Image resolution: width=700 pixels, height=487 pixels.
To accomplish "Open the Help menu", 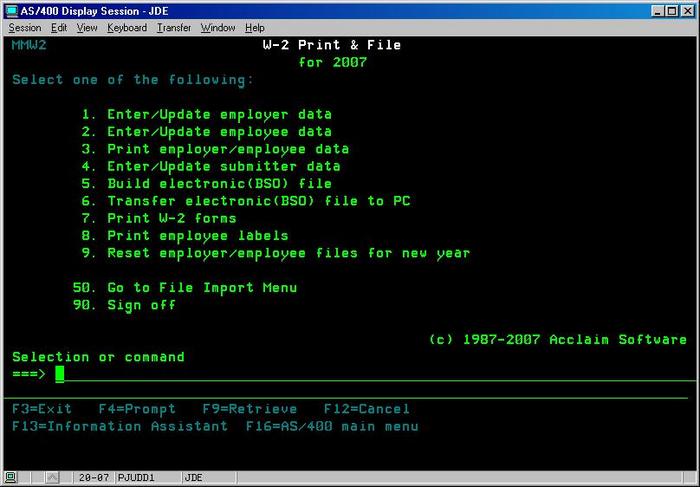I will 255,28.
